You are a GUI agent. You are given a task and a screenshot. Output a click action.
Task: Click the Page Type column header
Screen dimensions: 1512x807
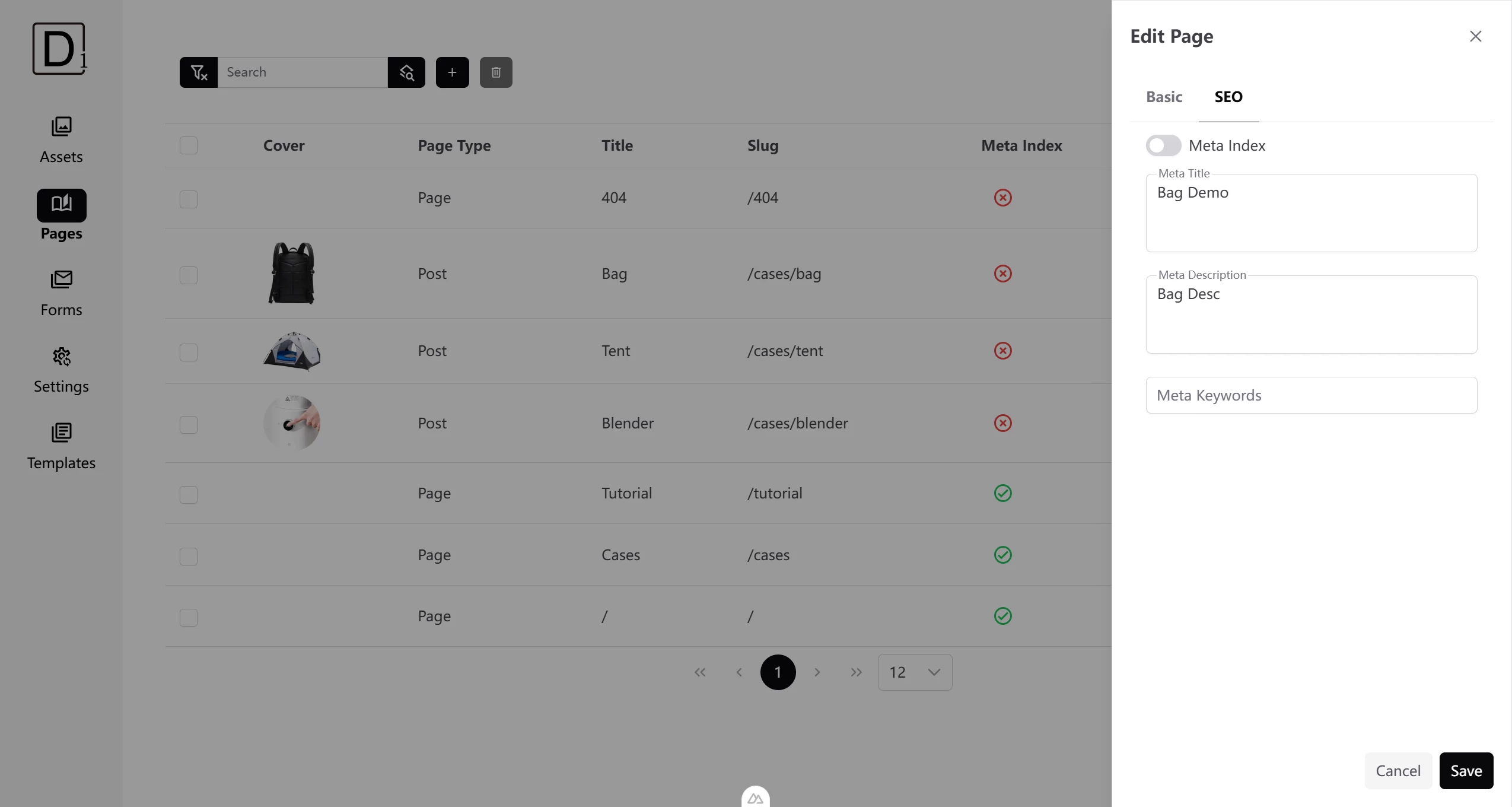(x=454, y=145)
